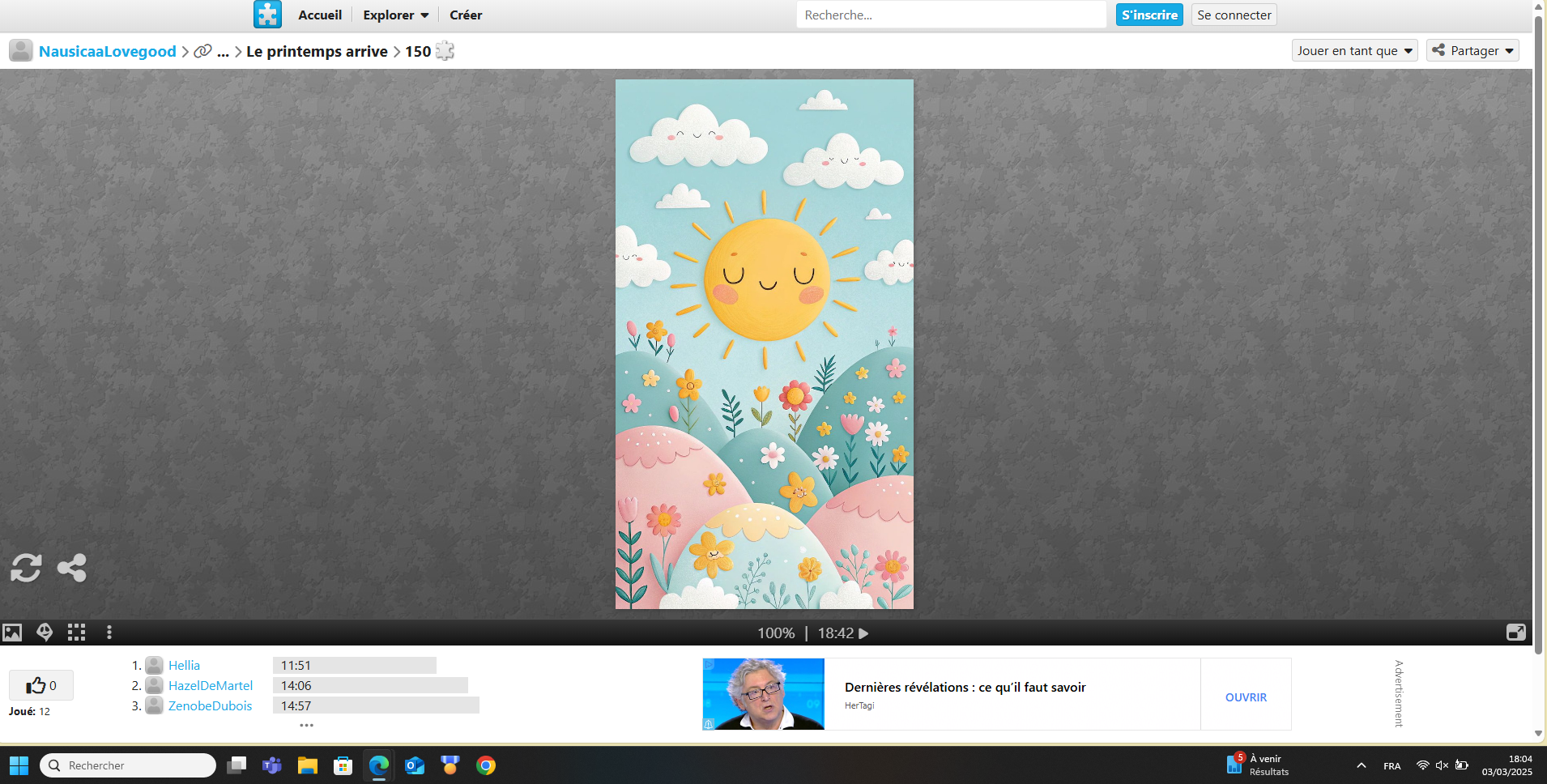The width and height of the screenshot is (1547, 784).
Task: Open Task View from the taskbar
Action: point(237,765)
